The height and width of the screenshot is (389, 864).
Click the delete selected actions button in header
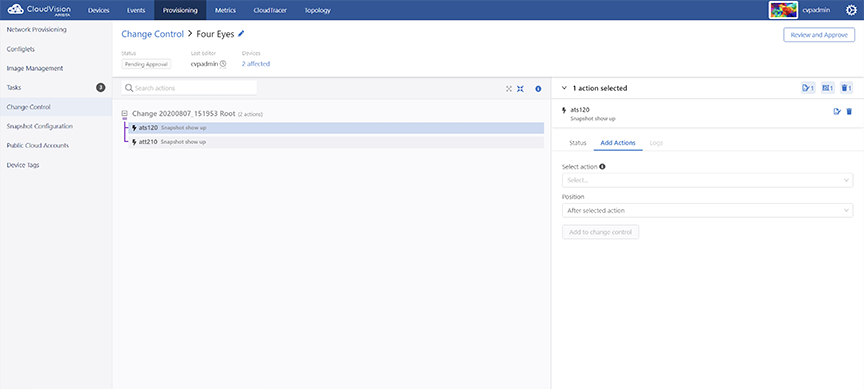pyautogui.click(x=847, y=88)
